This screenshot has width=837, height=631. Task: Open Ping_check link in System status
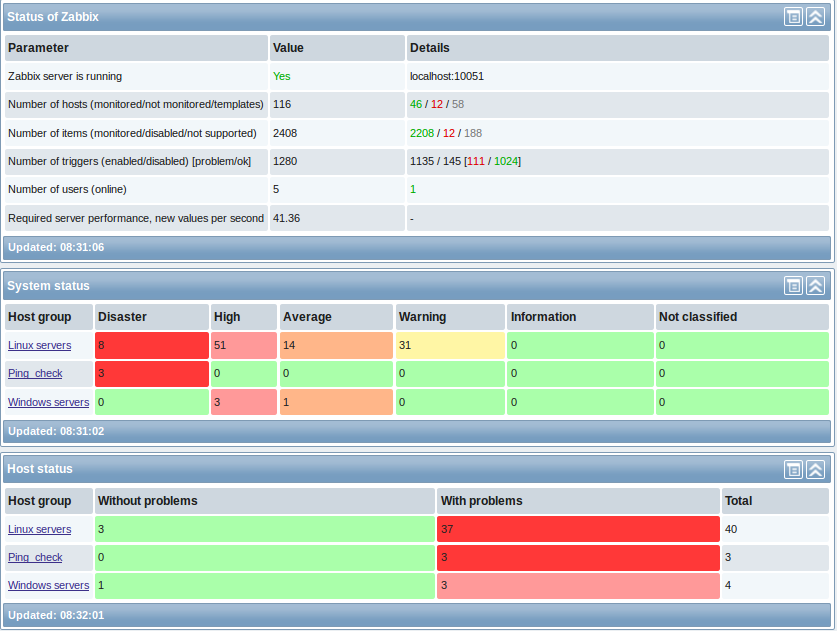(35, 374)
